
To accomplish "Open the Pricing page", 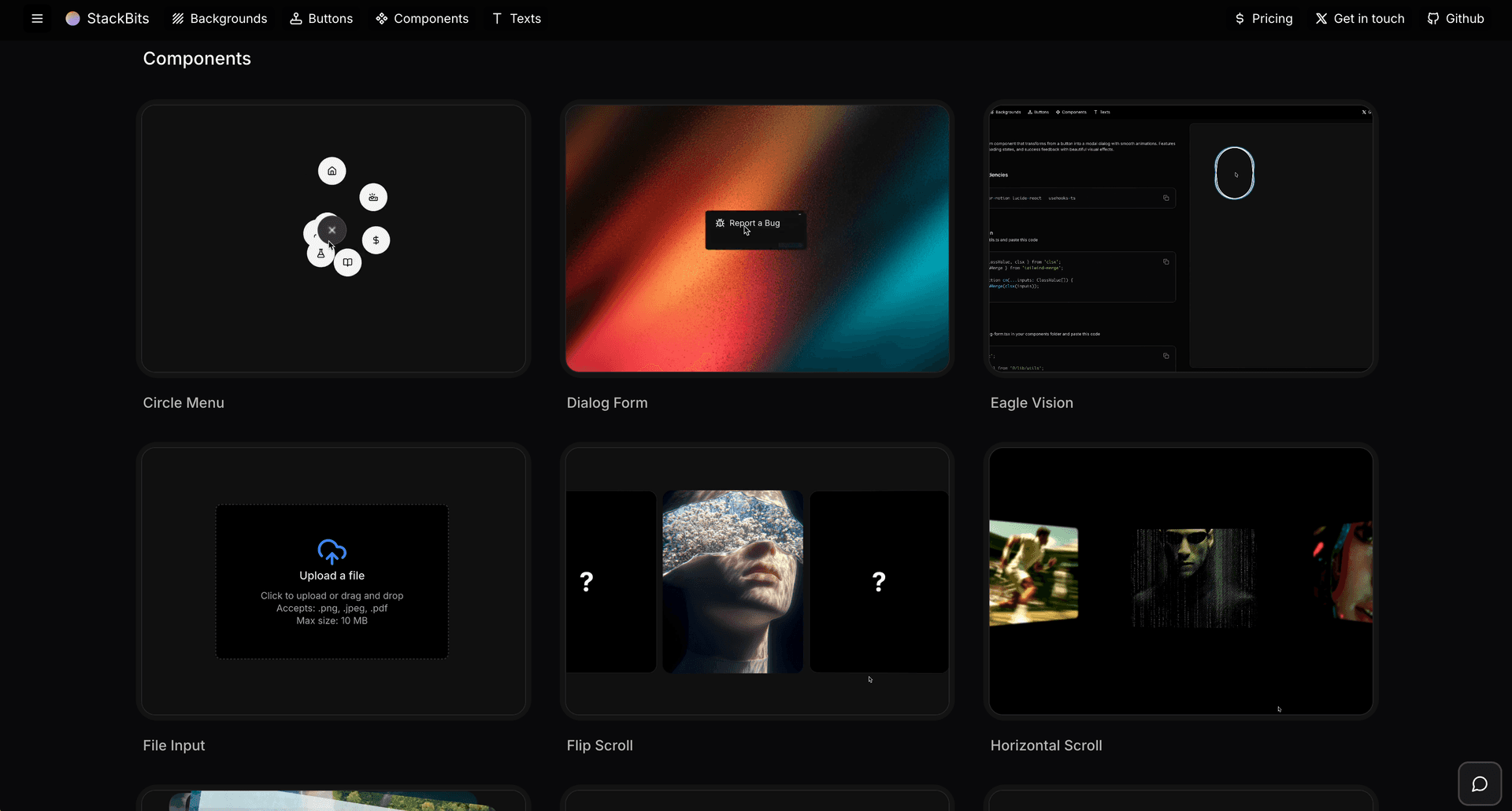I will point(1264,18).
